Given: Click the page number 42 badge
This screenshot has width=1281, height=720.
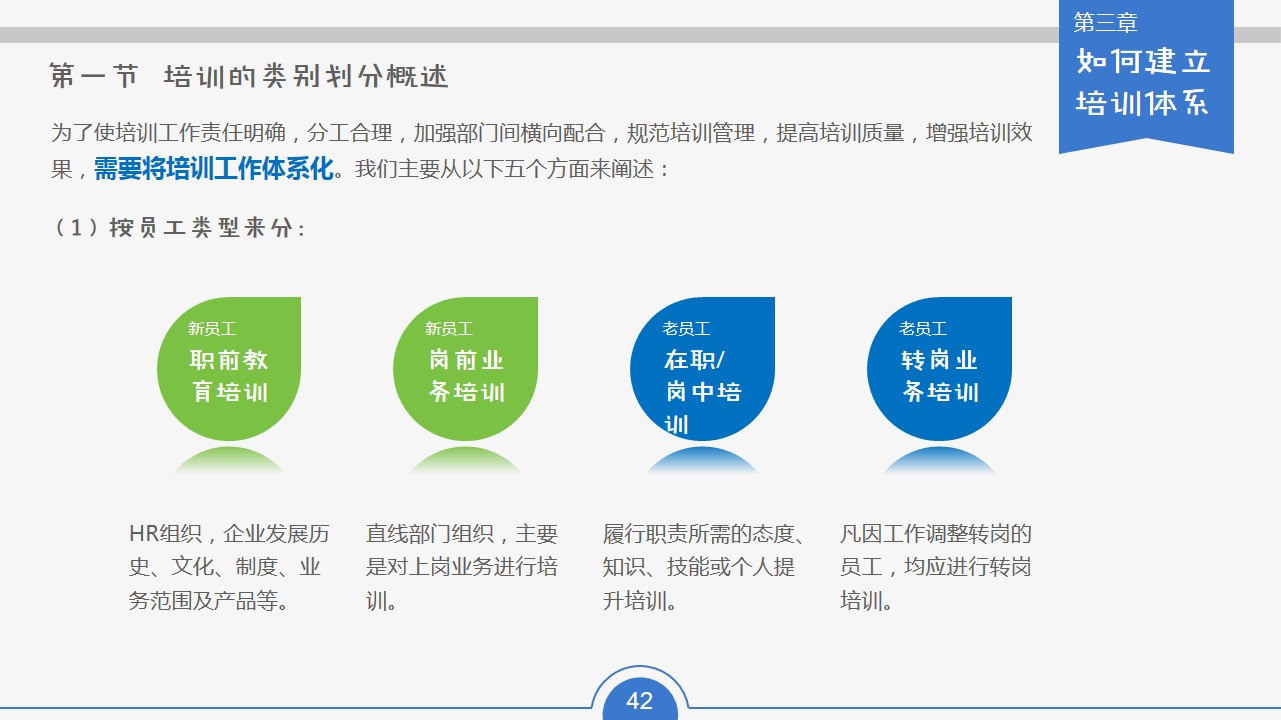Looking at the screenshot, I should click(x=640, y=700).
